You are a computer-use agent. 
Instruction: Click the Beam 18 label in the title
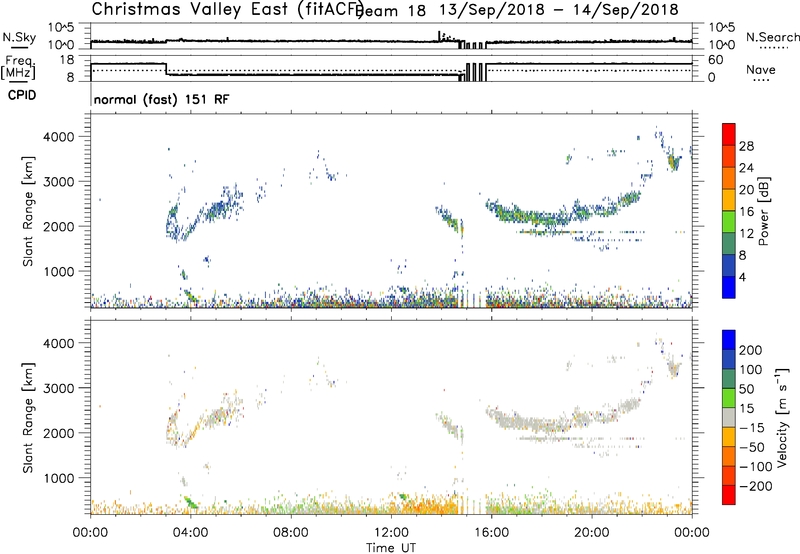[x=391, y=10]
